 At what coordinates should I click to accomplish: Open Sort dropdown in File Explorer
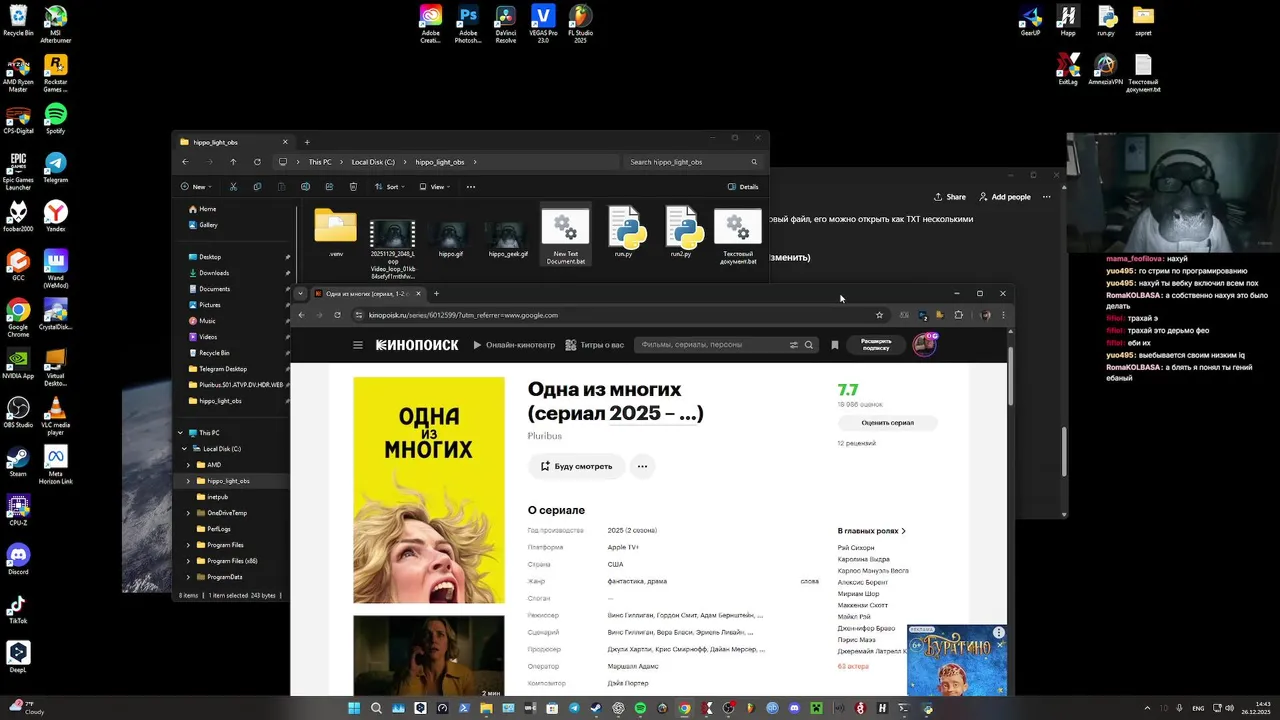click(391, 187)
